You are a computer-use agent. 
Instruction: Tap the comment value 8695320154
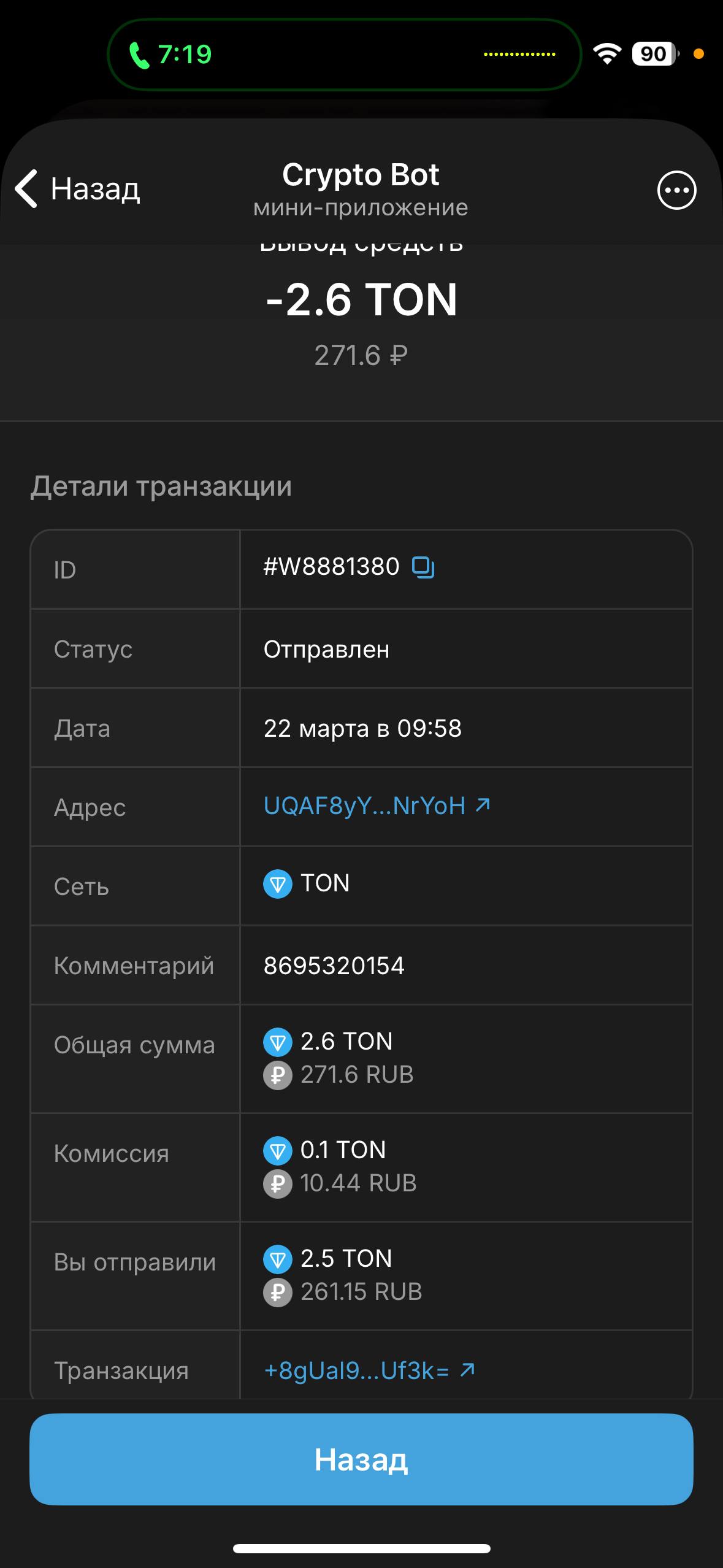334,966
